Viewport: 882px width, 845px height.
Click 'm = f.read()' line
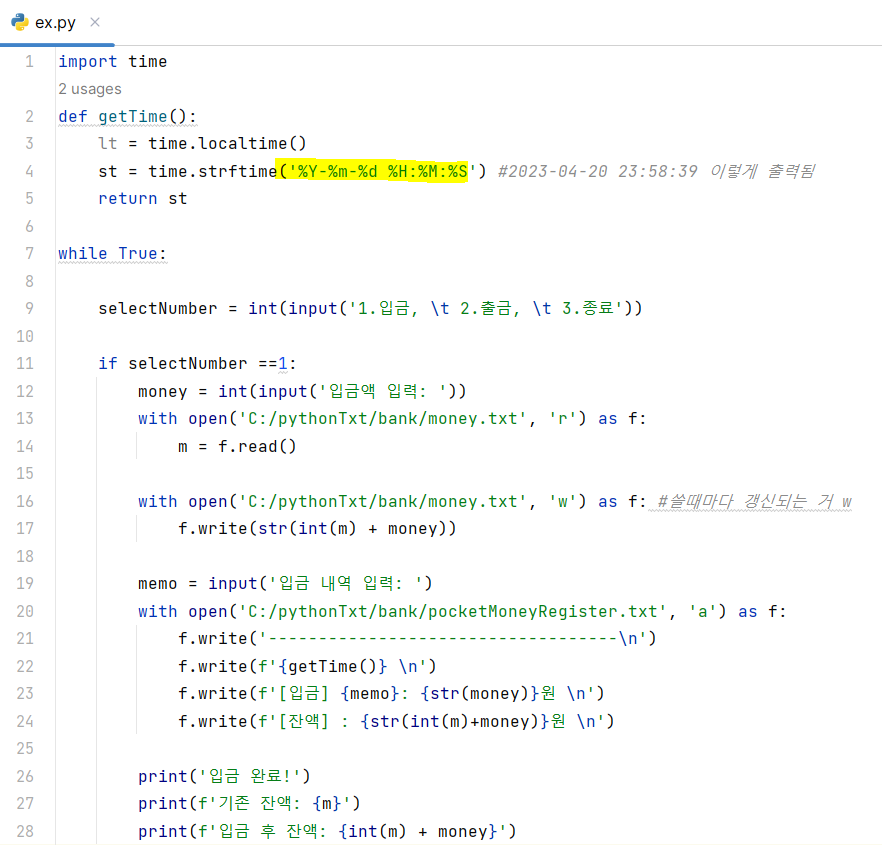tap(237, 447)
